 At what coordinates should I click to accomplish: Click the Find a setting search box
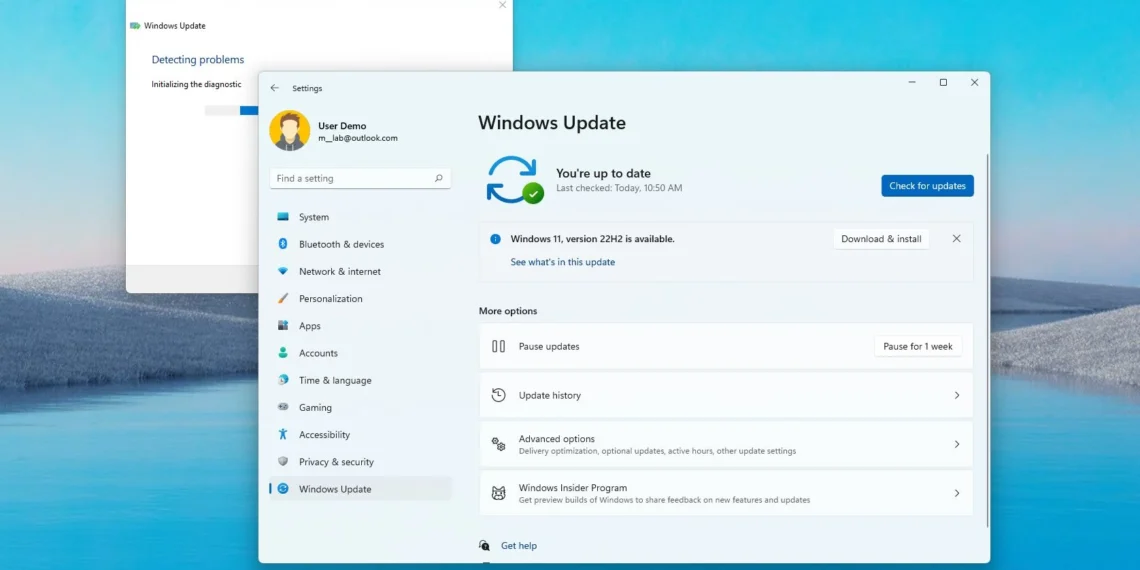pos(361,178)
